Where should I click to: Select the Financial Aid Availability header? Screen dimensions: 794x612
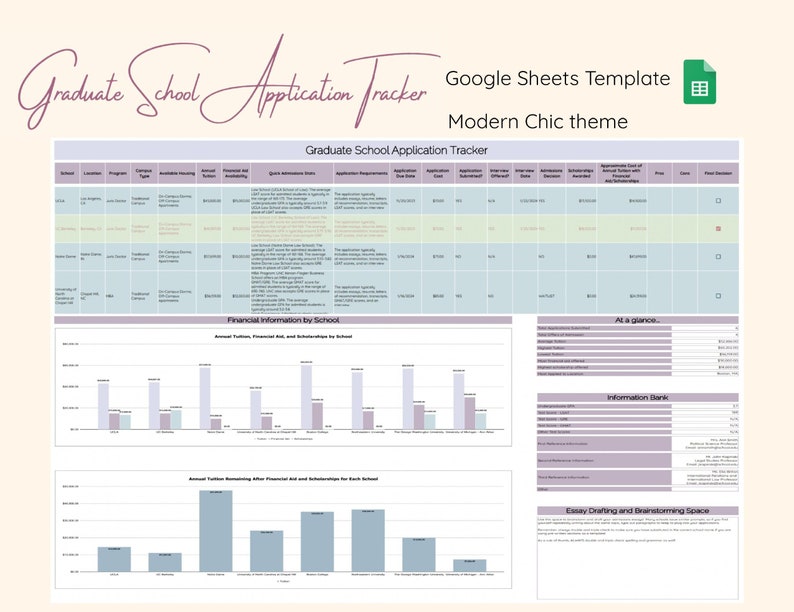[x=235, y=173]
